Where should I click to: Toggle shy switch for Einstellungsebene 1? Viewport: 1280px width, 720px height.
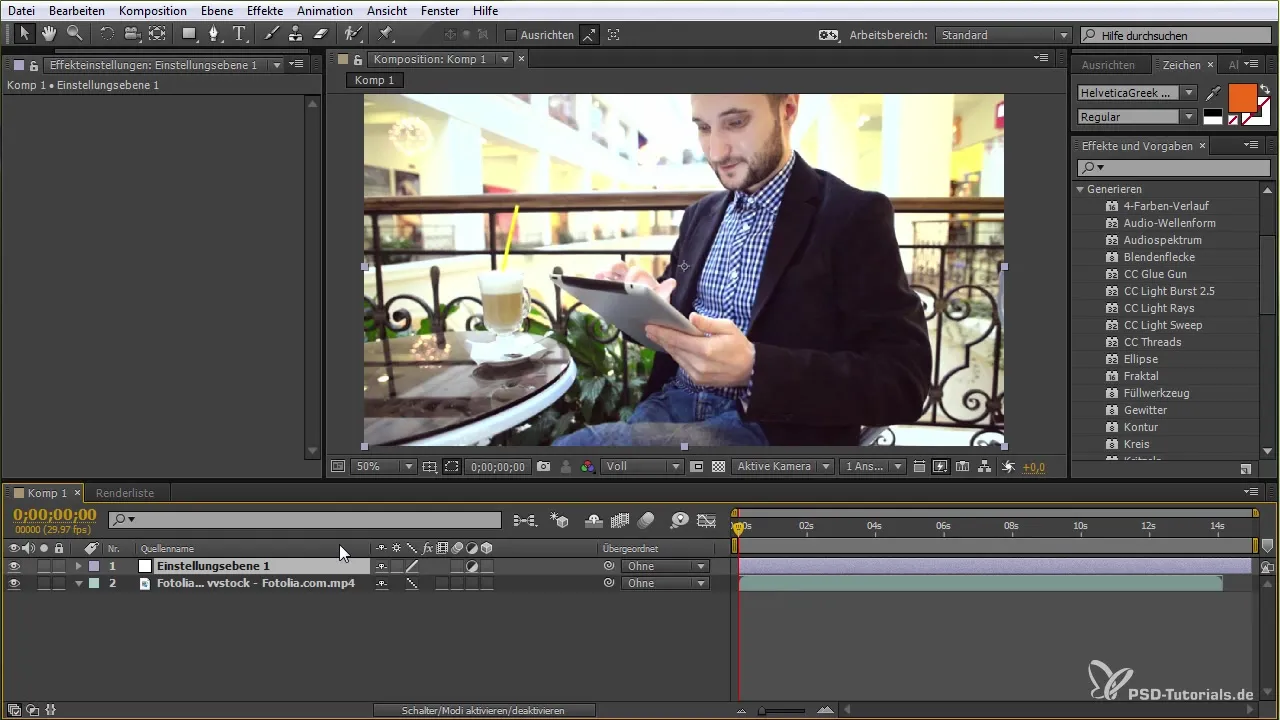click(381, 566)
